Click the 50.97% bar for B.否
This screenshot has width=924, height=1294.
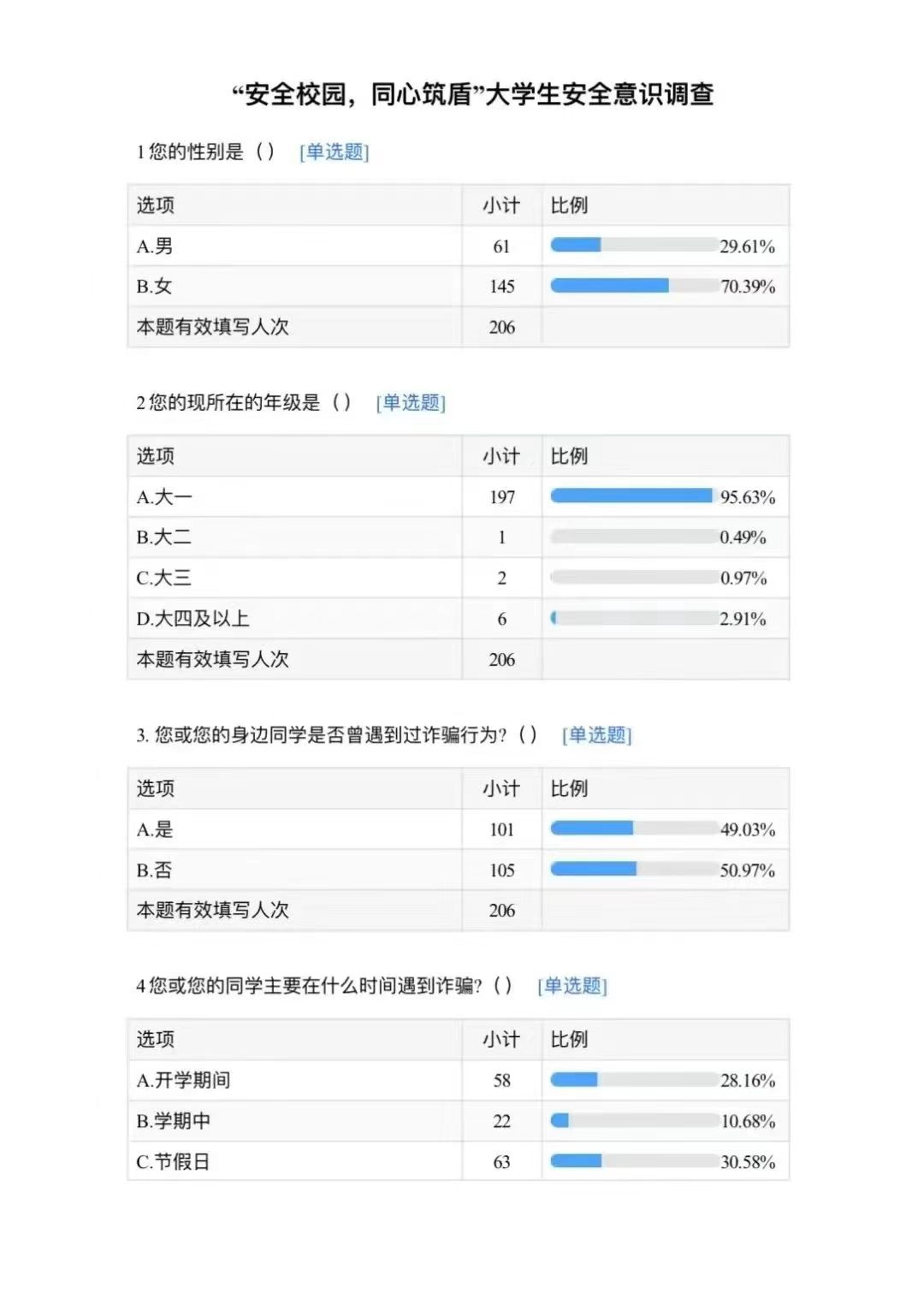pos(634,870)
